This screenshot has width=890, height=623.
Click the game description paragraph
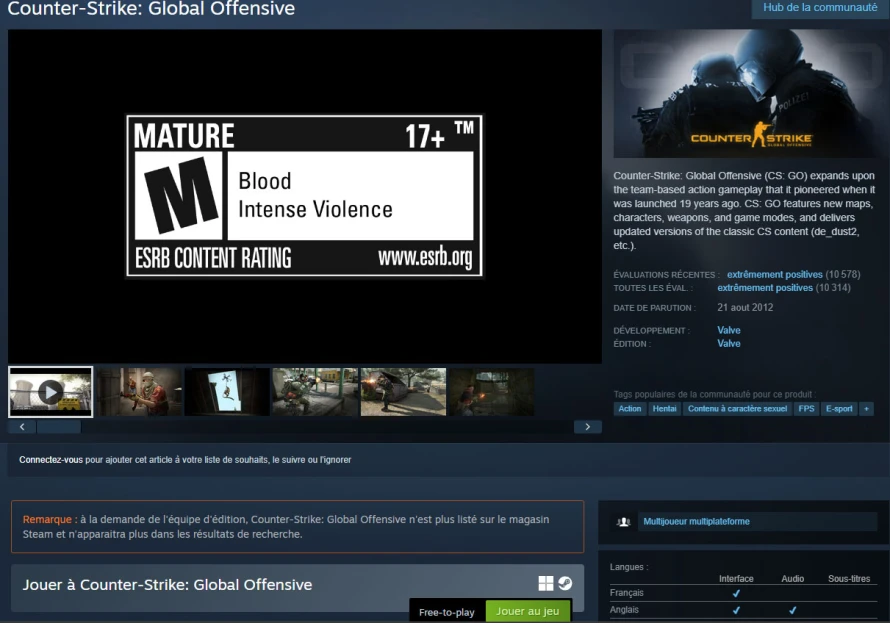pos(744,211)
